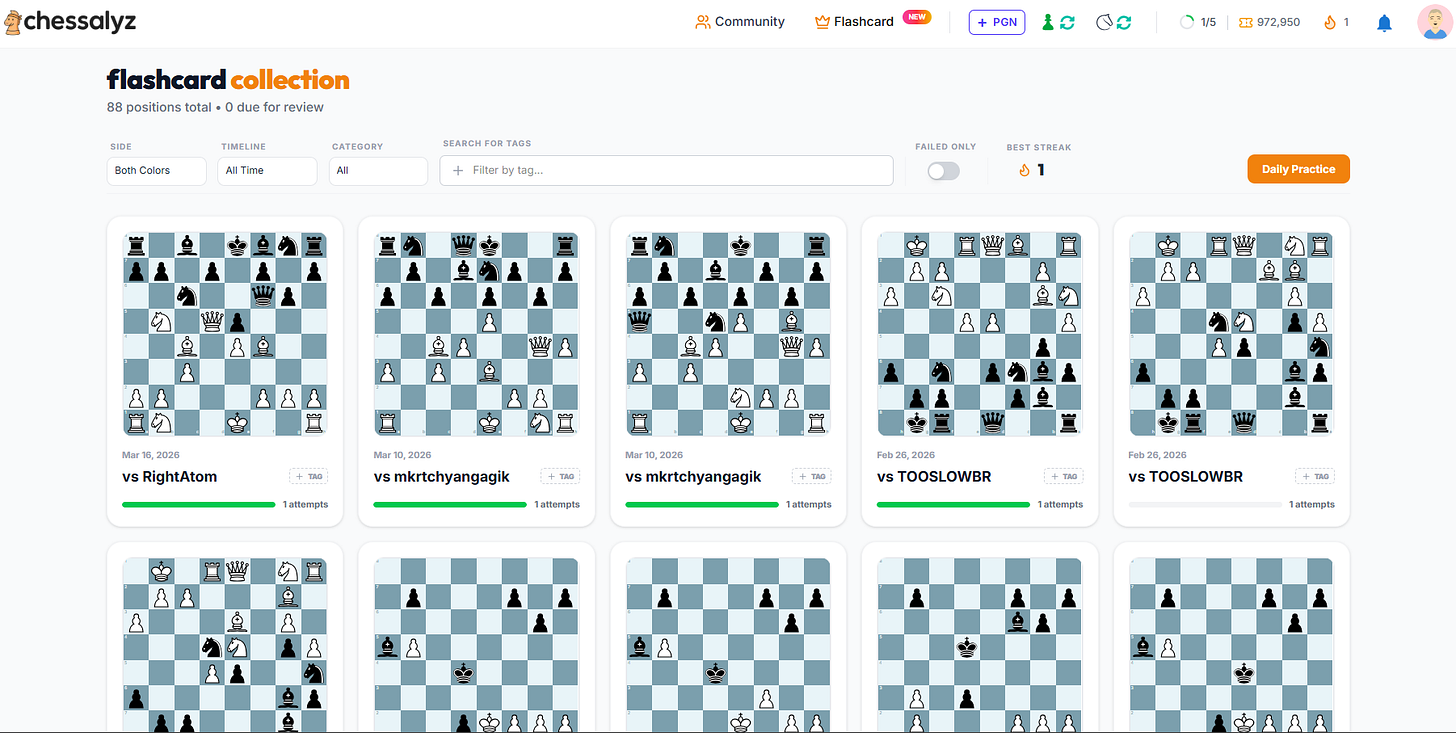This screenshot has height=733, width=1456.
Task: Toggle the Failed Only switch
Action: 943,171
